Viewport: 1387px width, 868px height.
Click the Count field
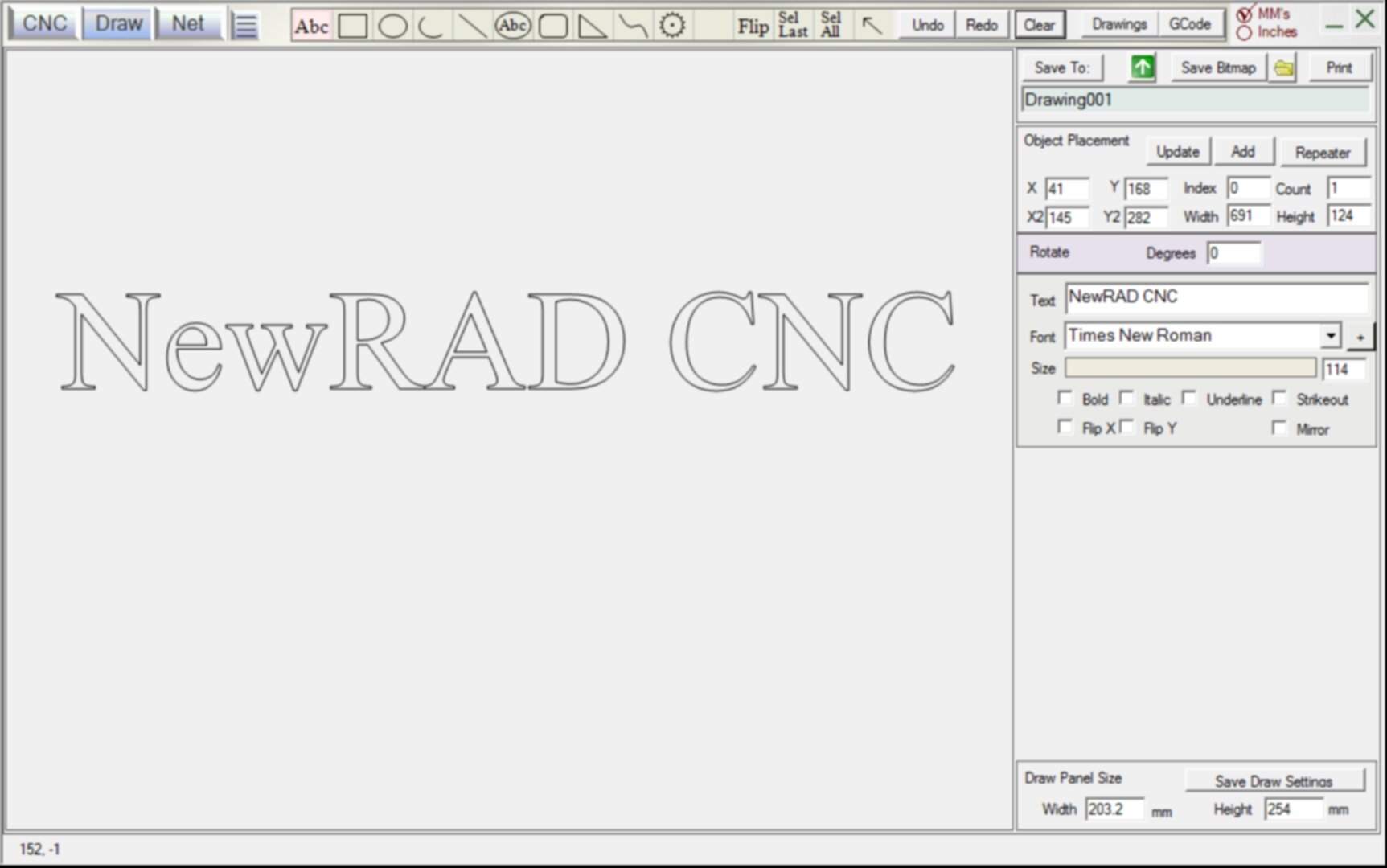pos(1348,188)
